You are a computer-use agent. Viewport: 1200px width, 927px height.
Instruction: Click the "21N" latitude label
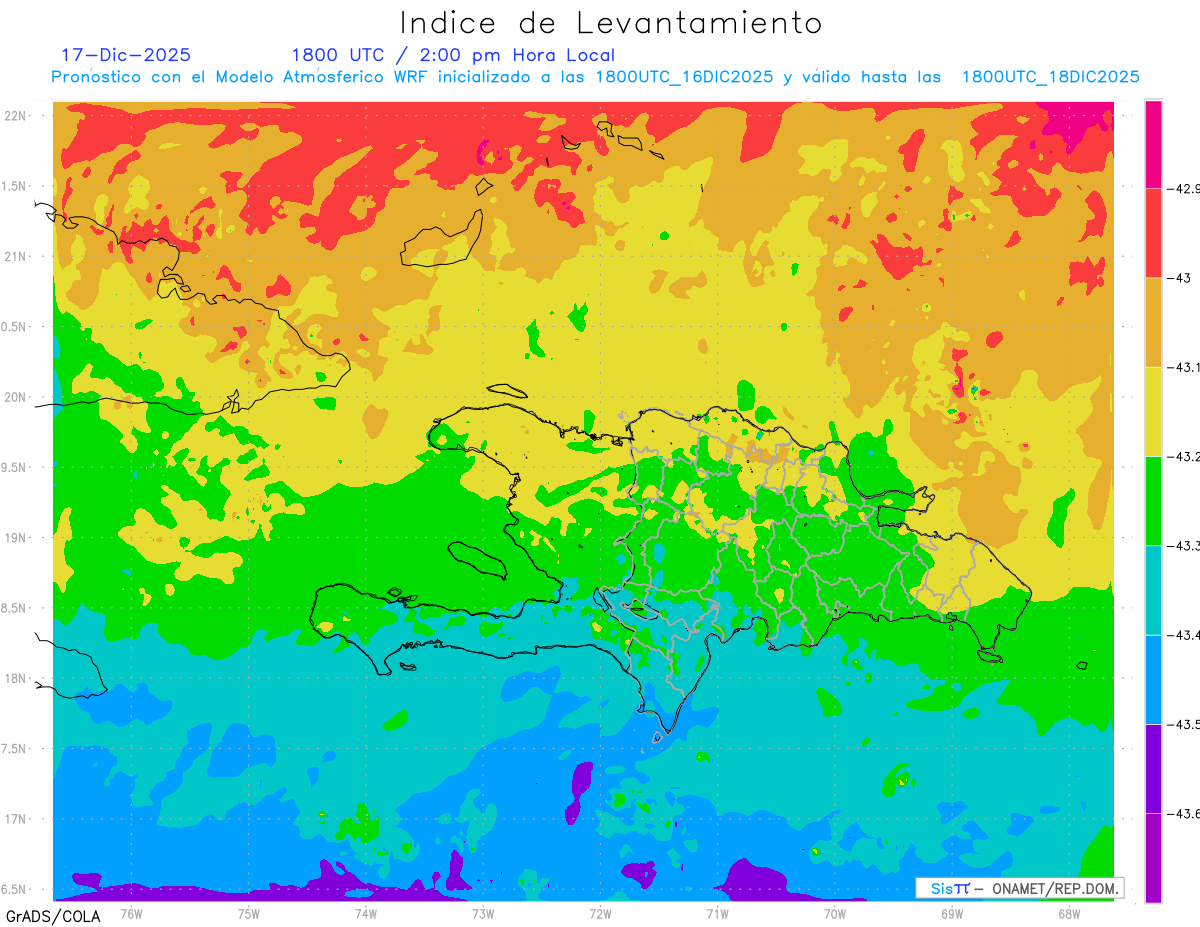click(17, 256)
